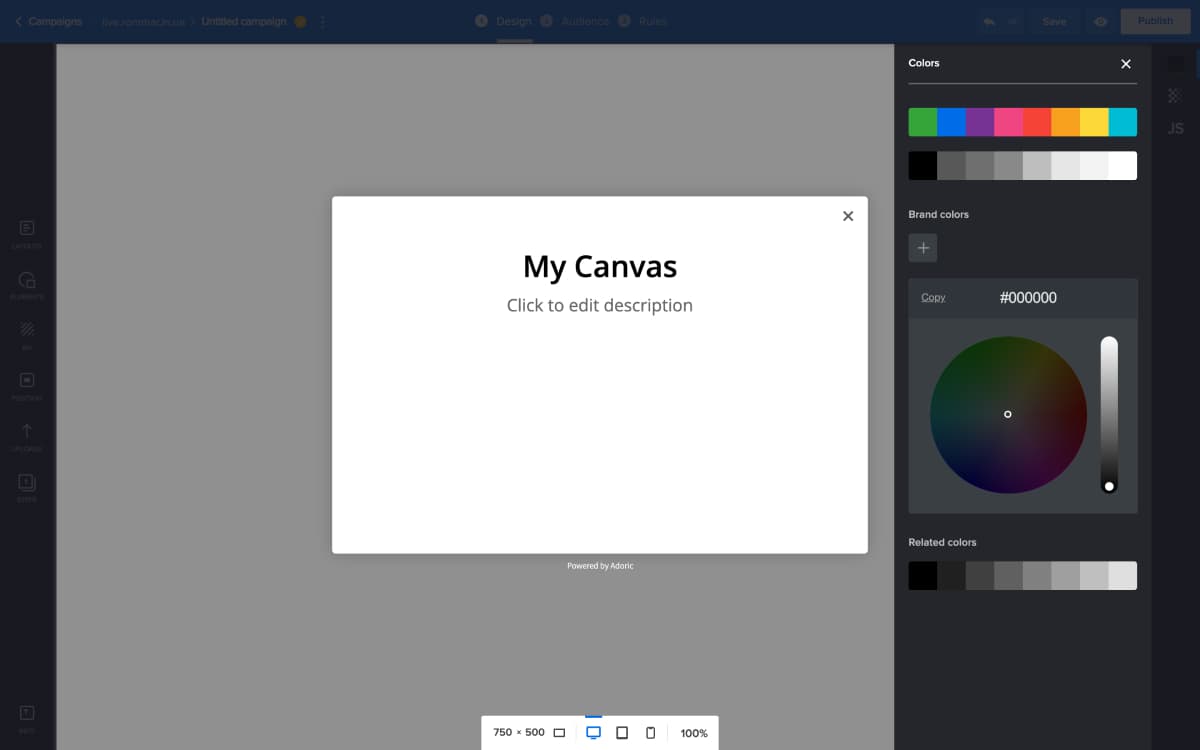1200x750 pixels.
Task: Close the My Canvas popup with X
Action: (848, 216)
